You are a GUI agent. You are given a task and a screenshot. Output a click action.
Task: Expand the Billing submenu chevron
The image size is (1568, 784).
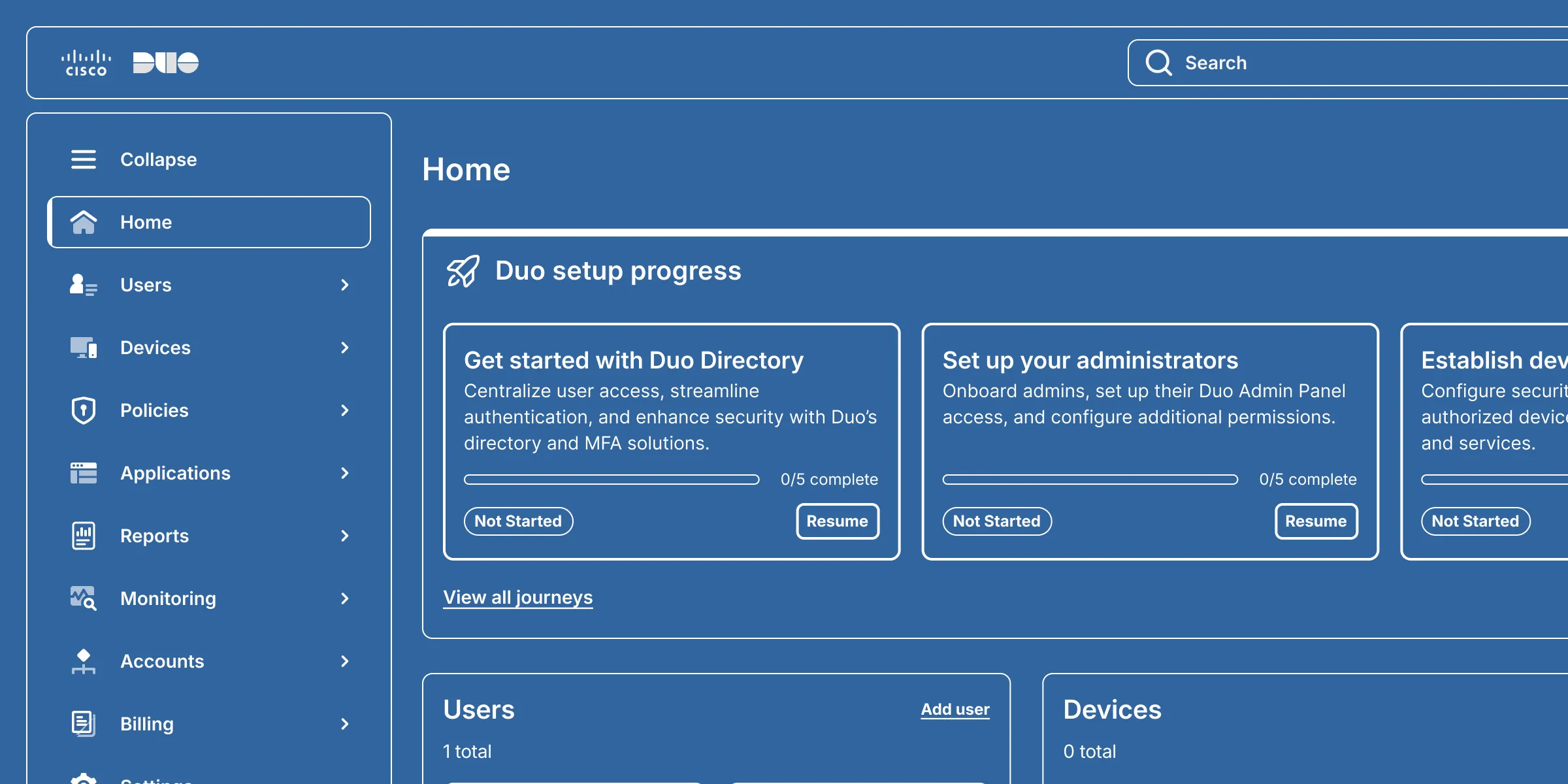(x=345, y=724)
